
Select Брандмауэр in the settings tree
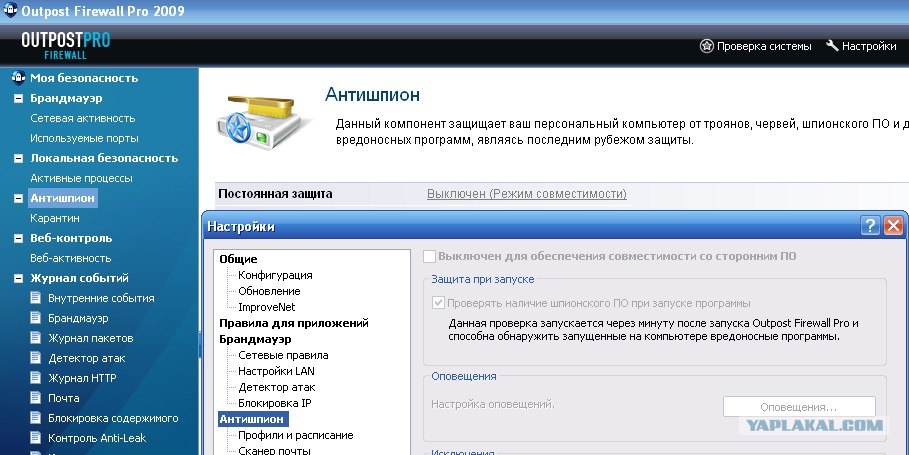[255, 339]
